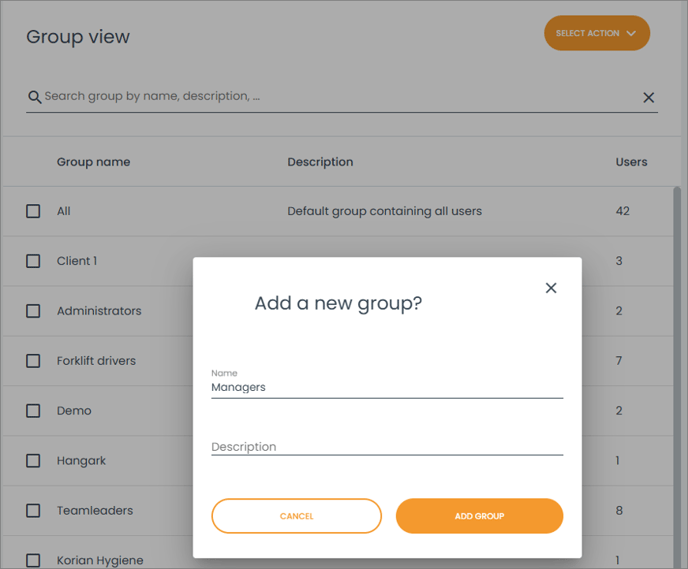Click the Client 1 group name
Screen dimensions: 688x569
point(77,261)
